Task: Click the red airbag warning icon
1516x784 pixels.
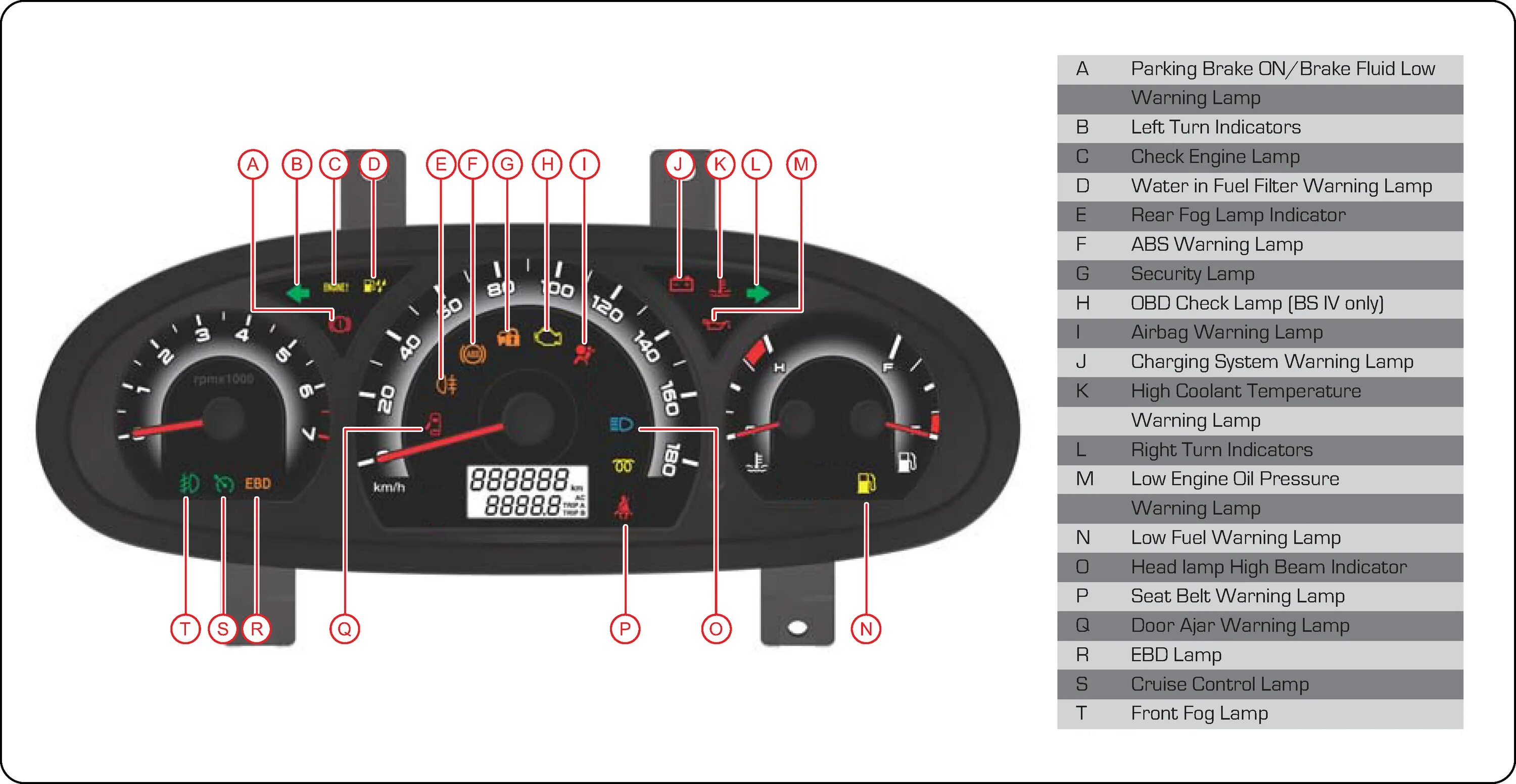Action: coord(584,355)
